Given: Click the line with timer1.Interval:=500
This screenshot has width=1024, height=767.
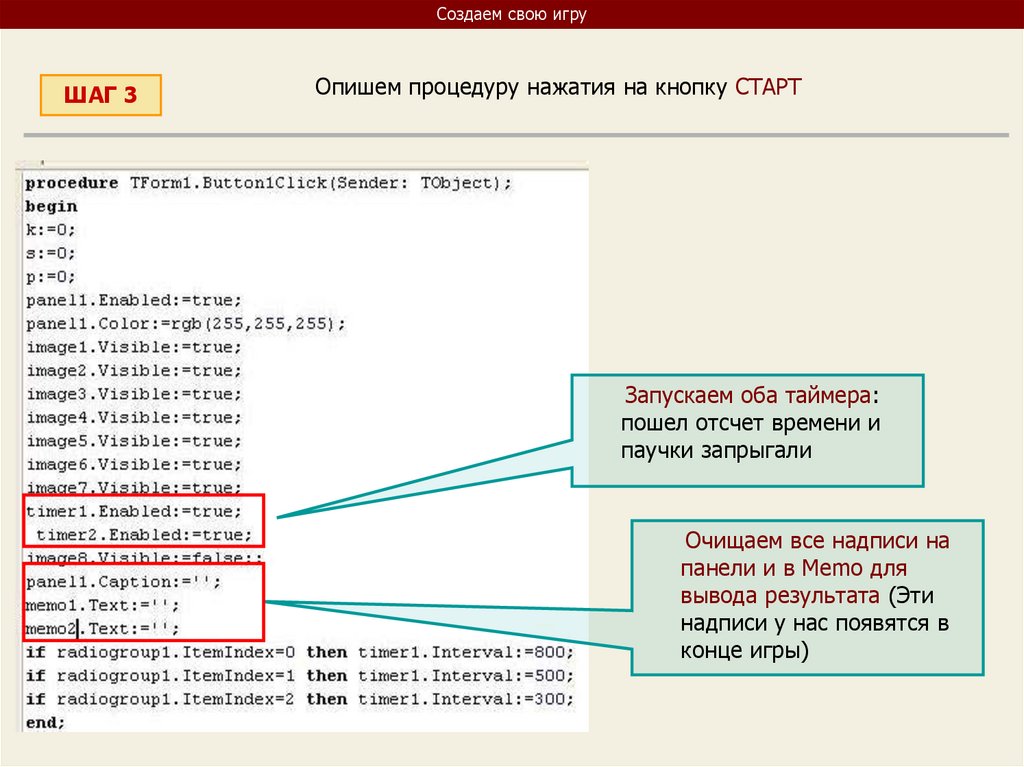Looking at the screenshot, I should click(x=300, y=676).
